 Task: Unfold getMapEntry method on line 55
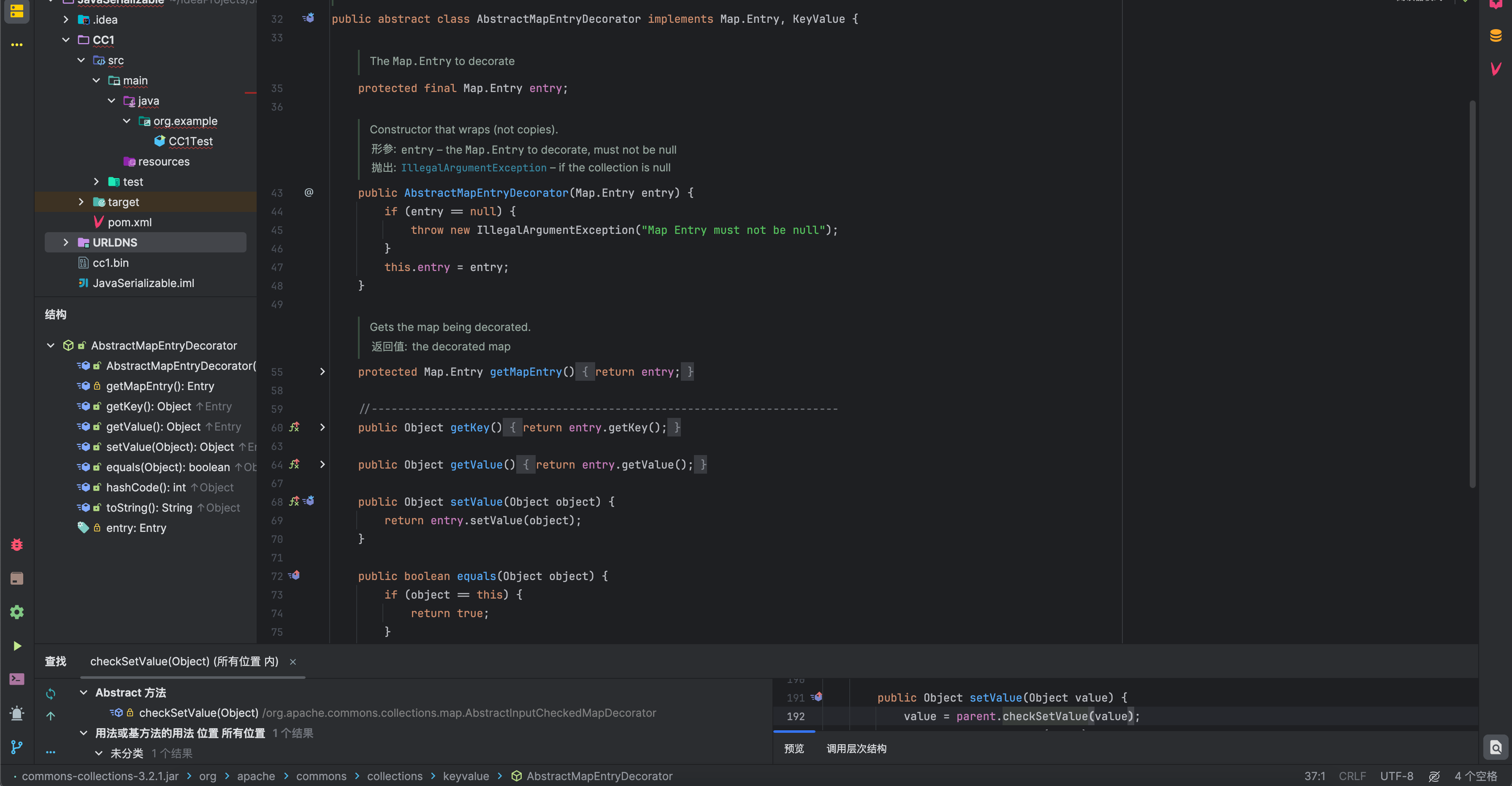pyautogui.click(x=322, y=371)
